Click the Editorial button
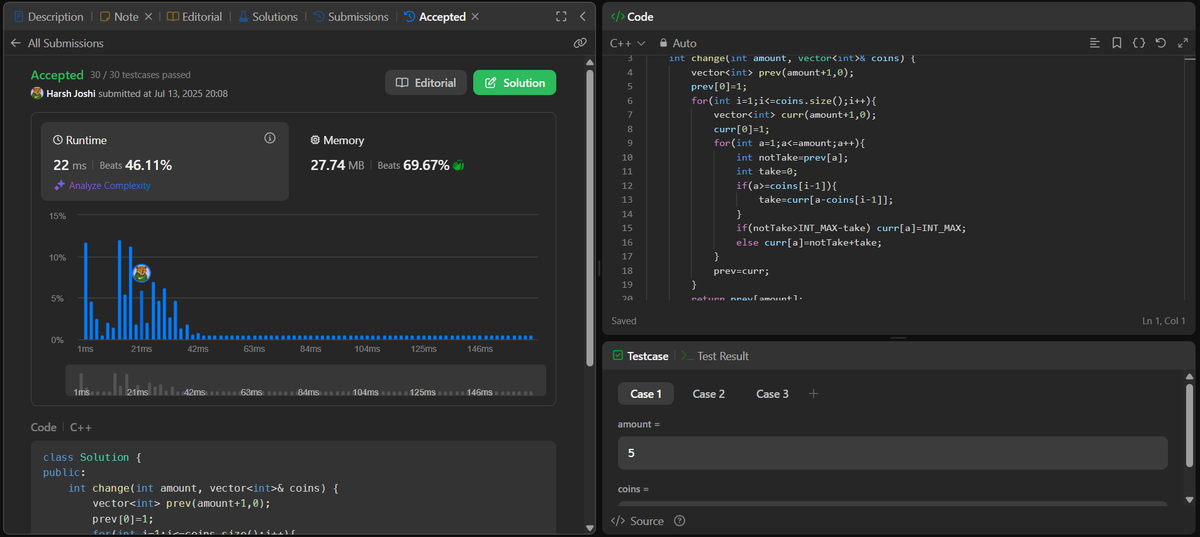Screen dimensions: 1200x537 click(427, 83)
